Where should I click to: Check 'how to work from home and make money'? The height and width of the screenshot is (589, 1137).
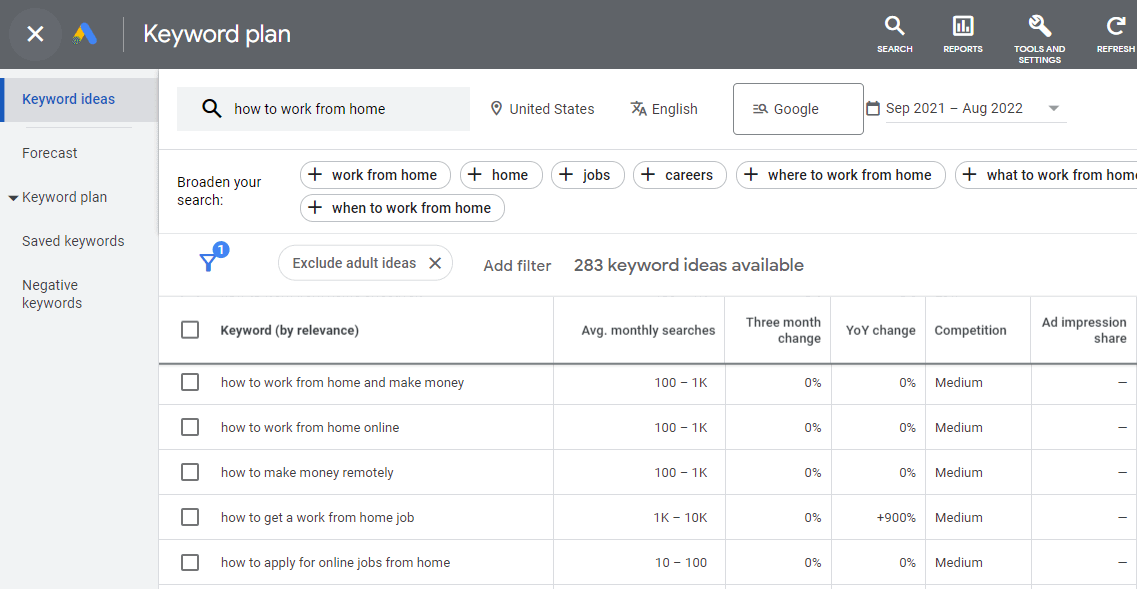point(190,382)
